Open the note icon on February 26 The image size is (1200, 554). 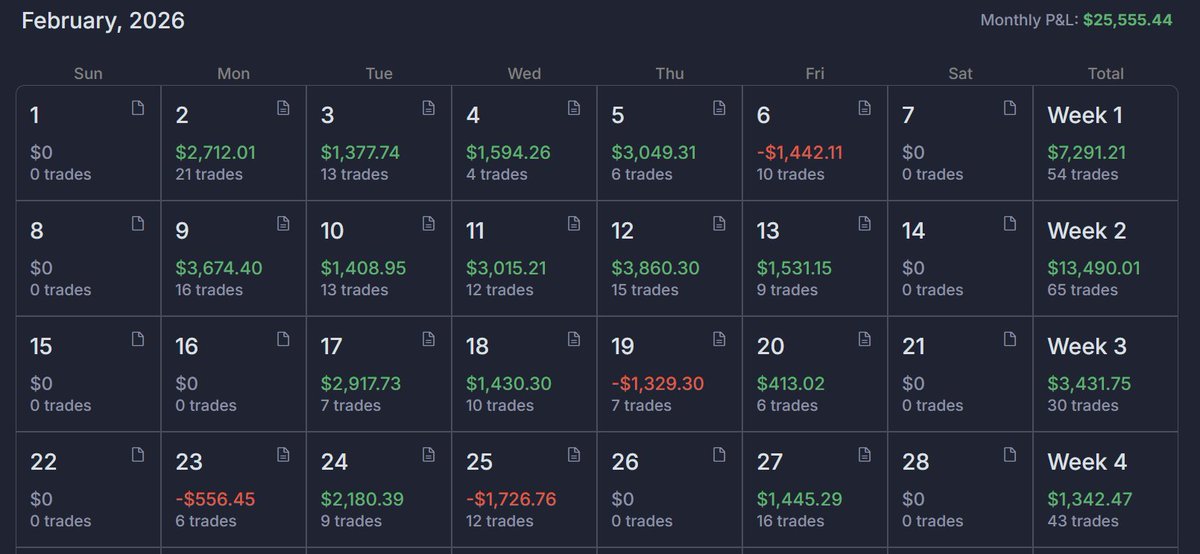(x=720, y=454)
